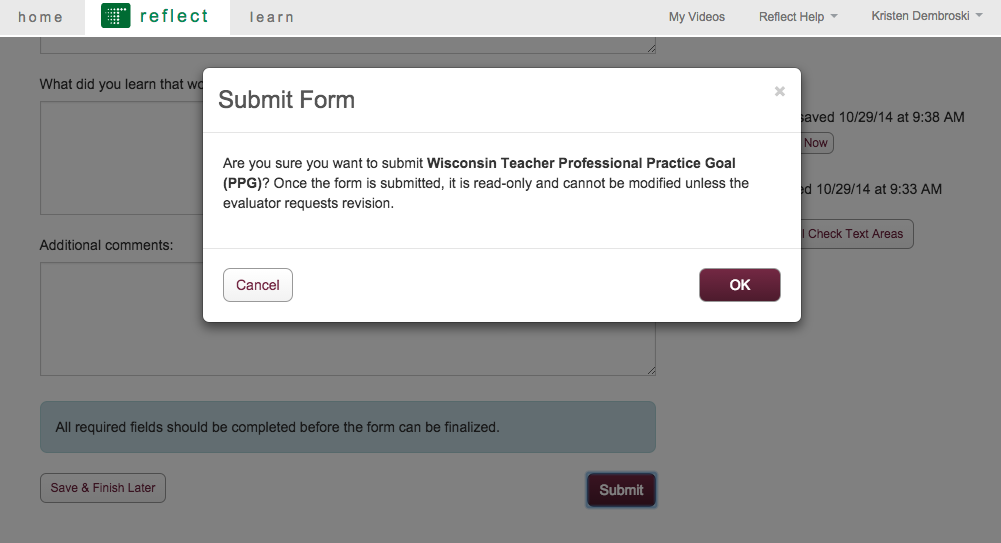This screenshot has height=543, width=1001.
Task: Click the Check Text Areas button
Action: [x=855, y=234]
